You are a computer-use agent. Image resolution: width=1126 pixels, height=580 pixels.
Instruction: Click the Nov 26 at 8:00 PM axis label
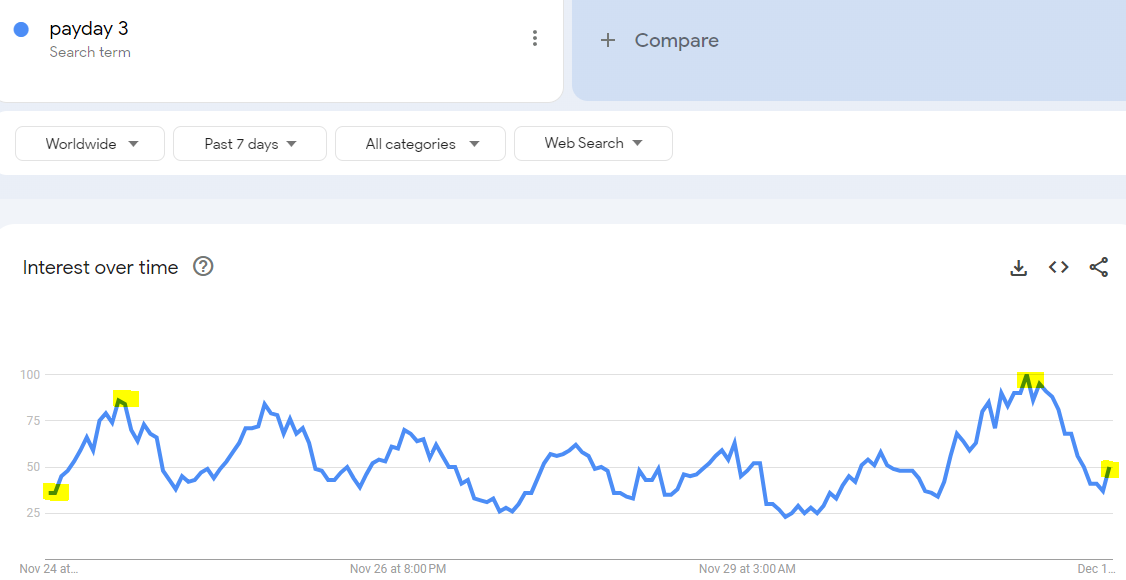[x=398, y=569]
